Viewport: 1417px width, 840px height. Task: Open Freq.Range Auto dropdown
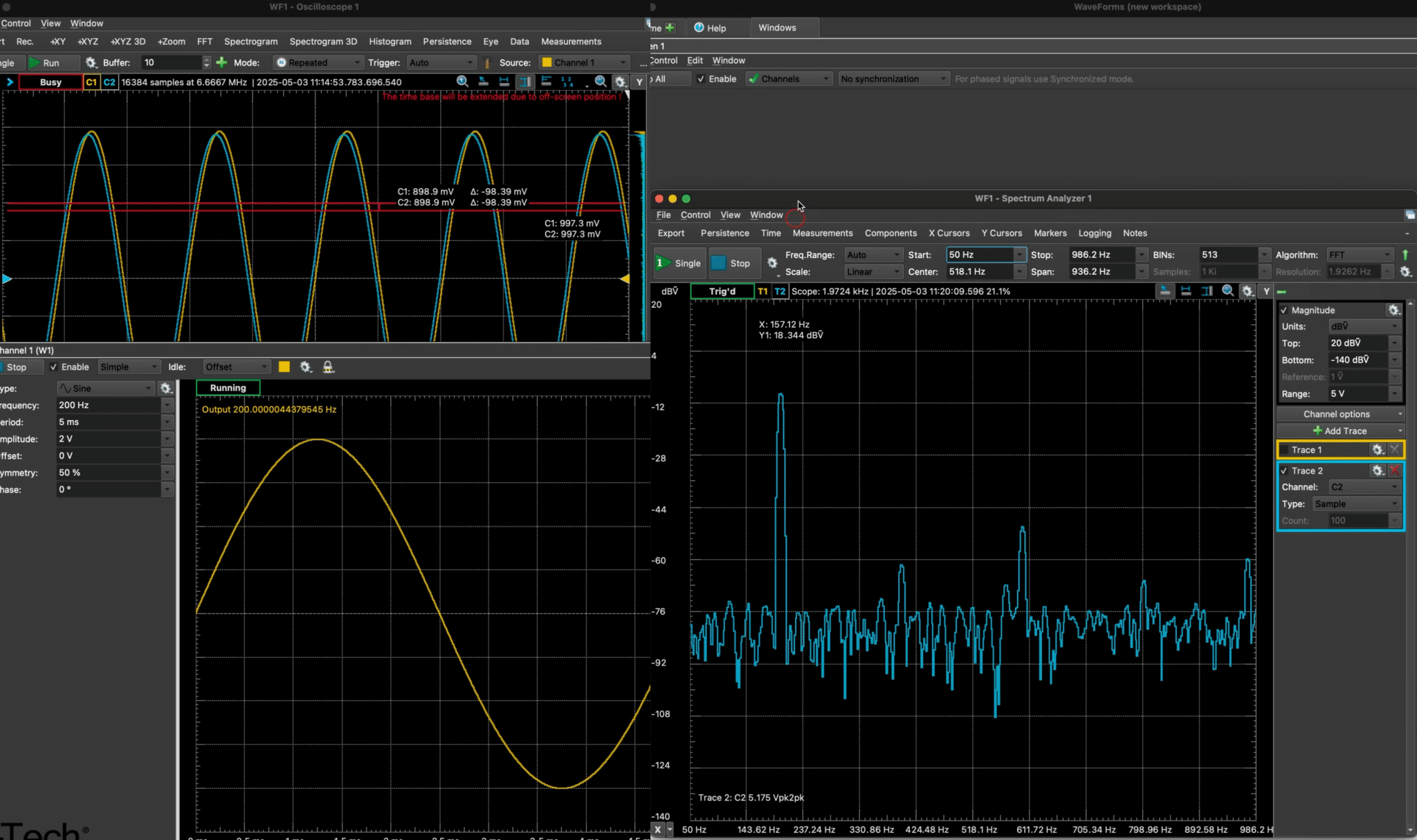click(x=873, y=255)
